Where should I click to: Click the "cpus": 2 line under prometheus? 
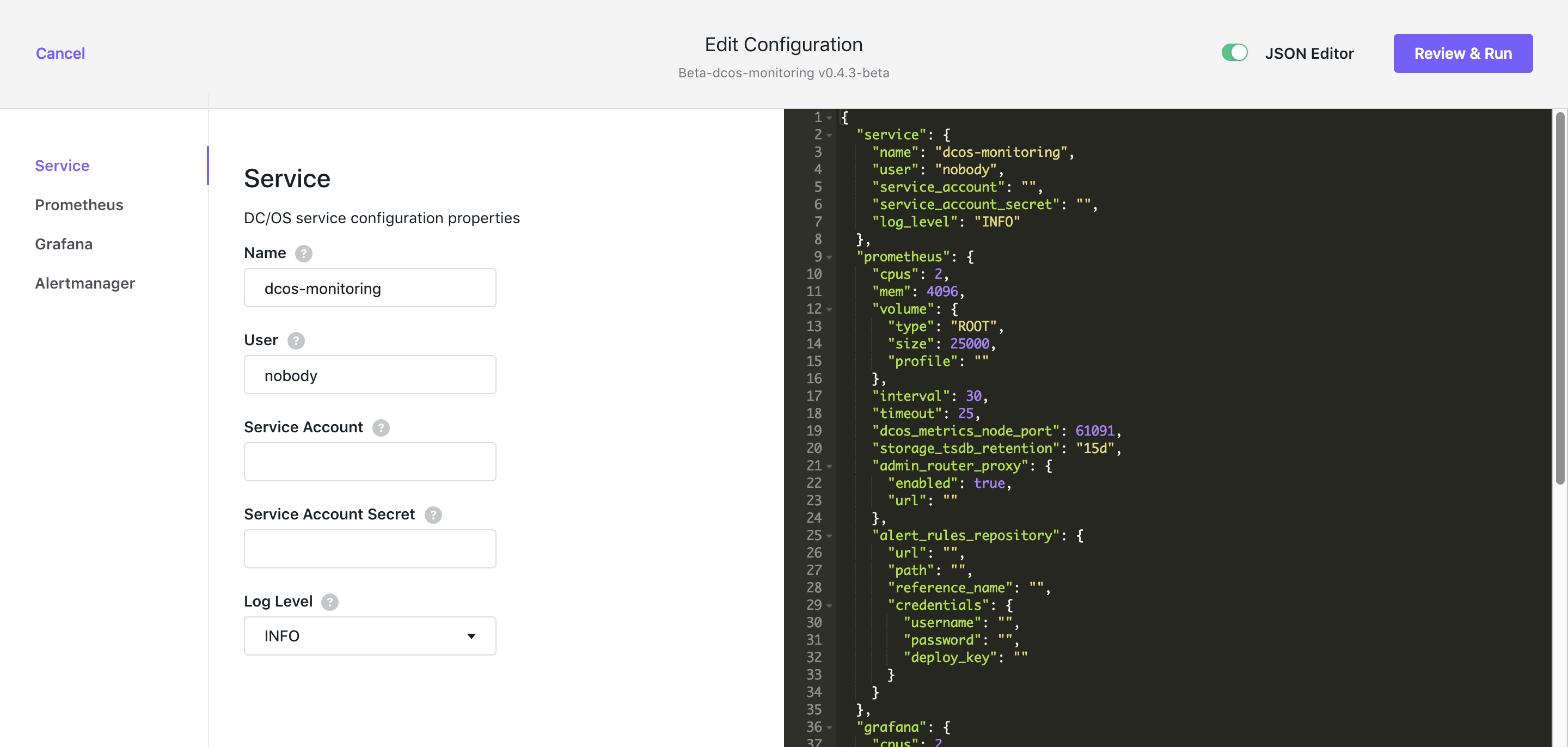pos(910,274)
